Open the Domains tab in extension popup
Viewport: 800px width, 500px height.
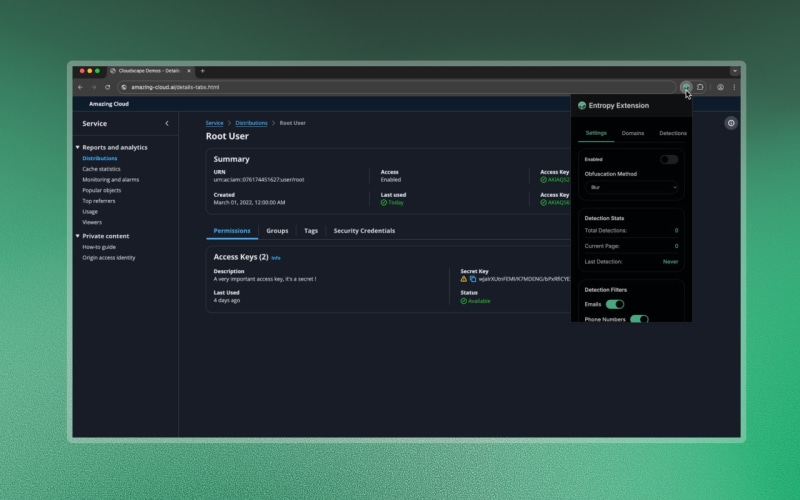(633, 133)
